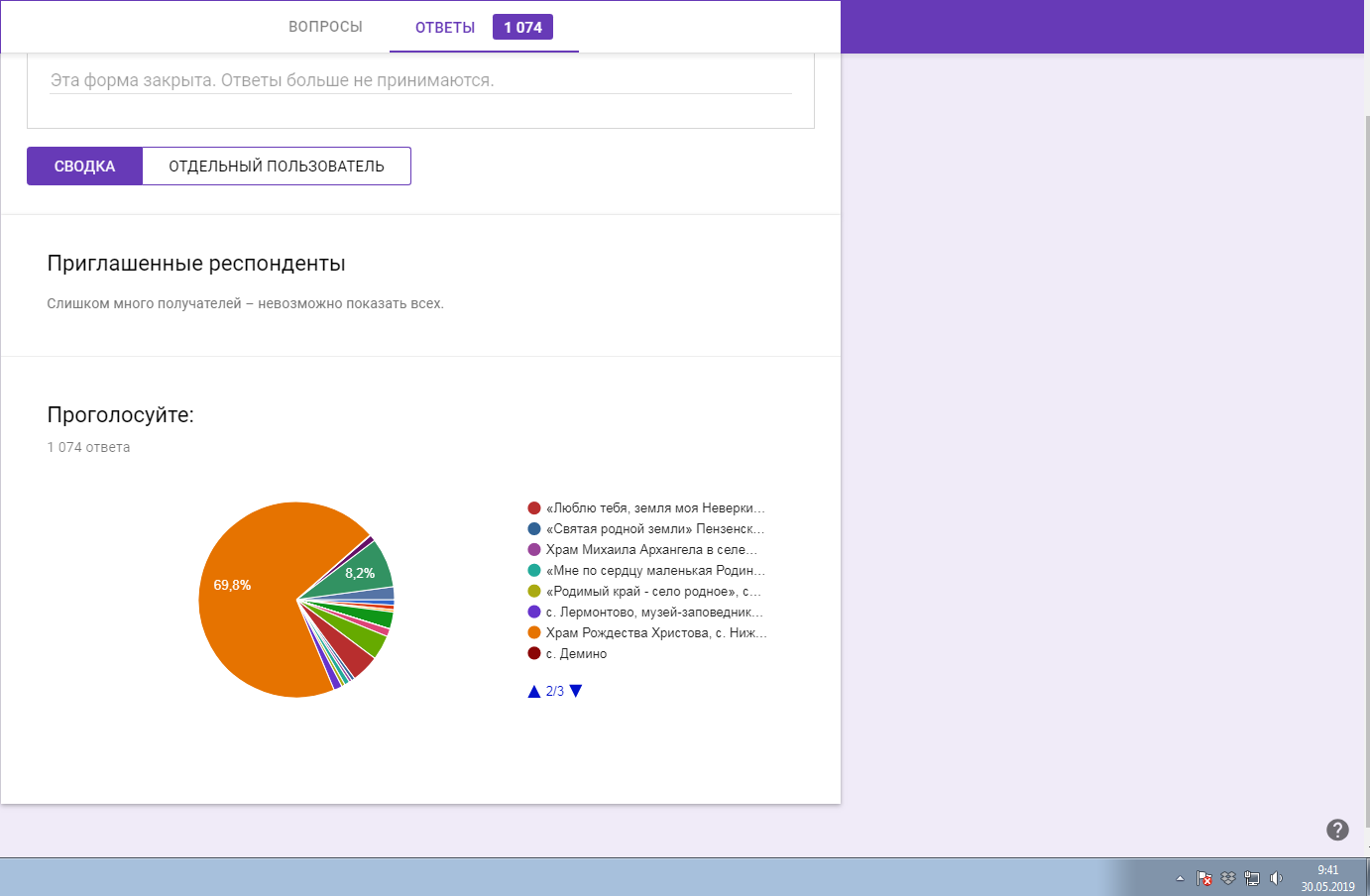
Task: Go to previous legend page arrow
Action: coord(534,691)
